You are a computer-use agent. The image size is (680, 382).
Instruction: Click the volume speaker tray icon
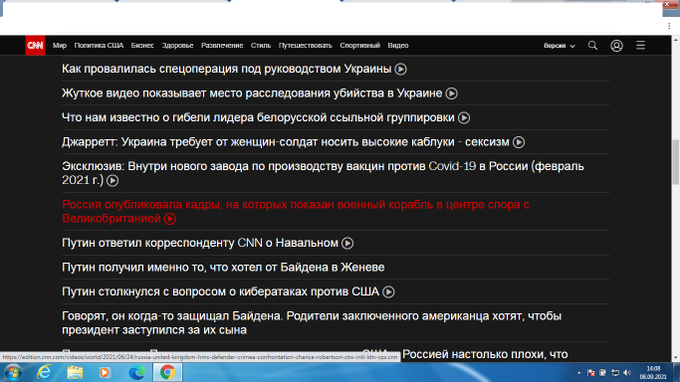pos(627,373)
